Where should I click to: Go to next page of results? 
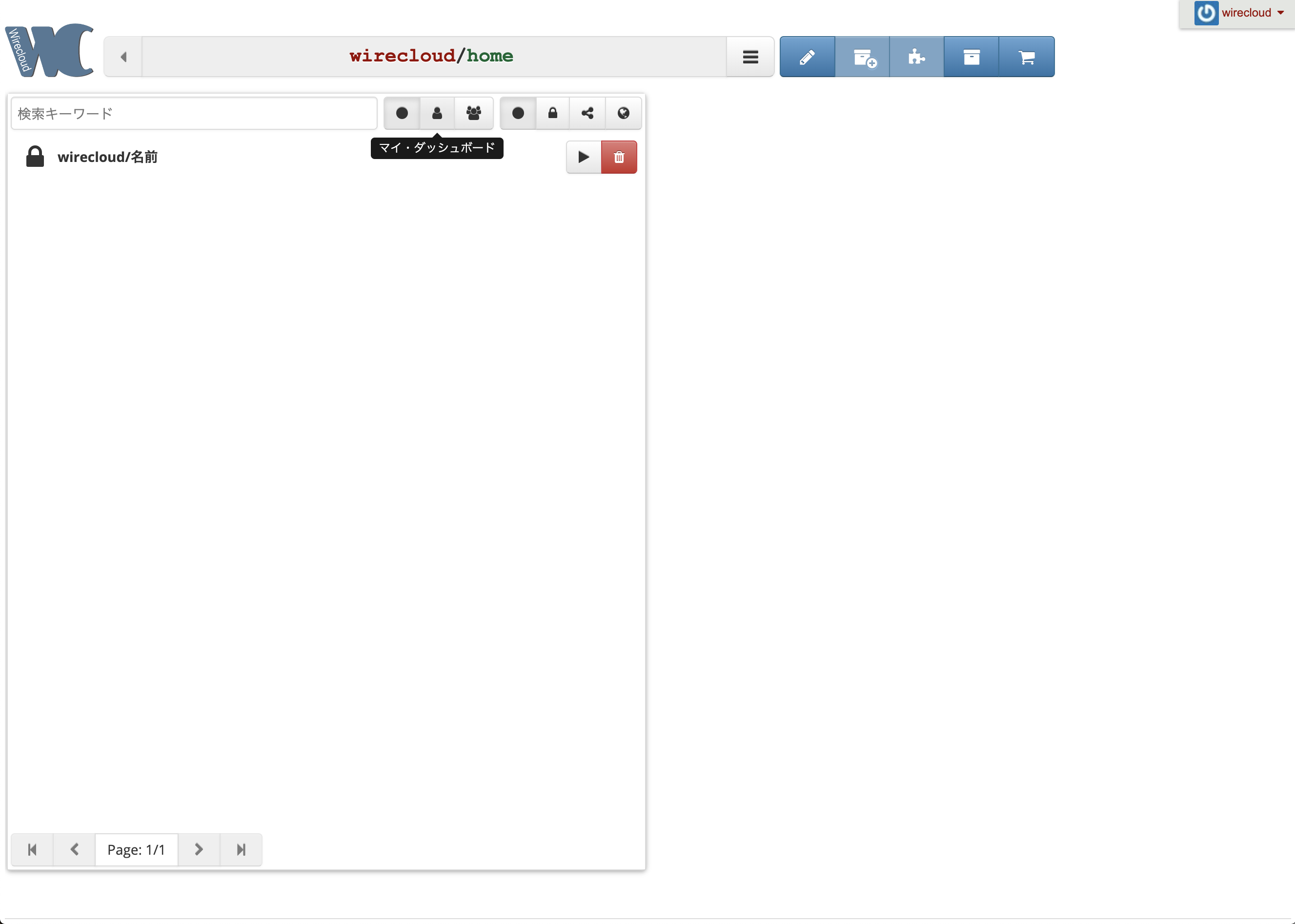(199, 849)
